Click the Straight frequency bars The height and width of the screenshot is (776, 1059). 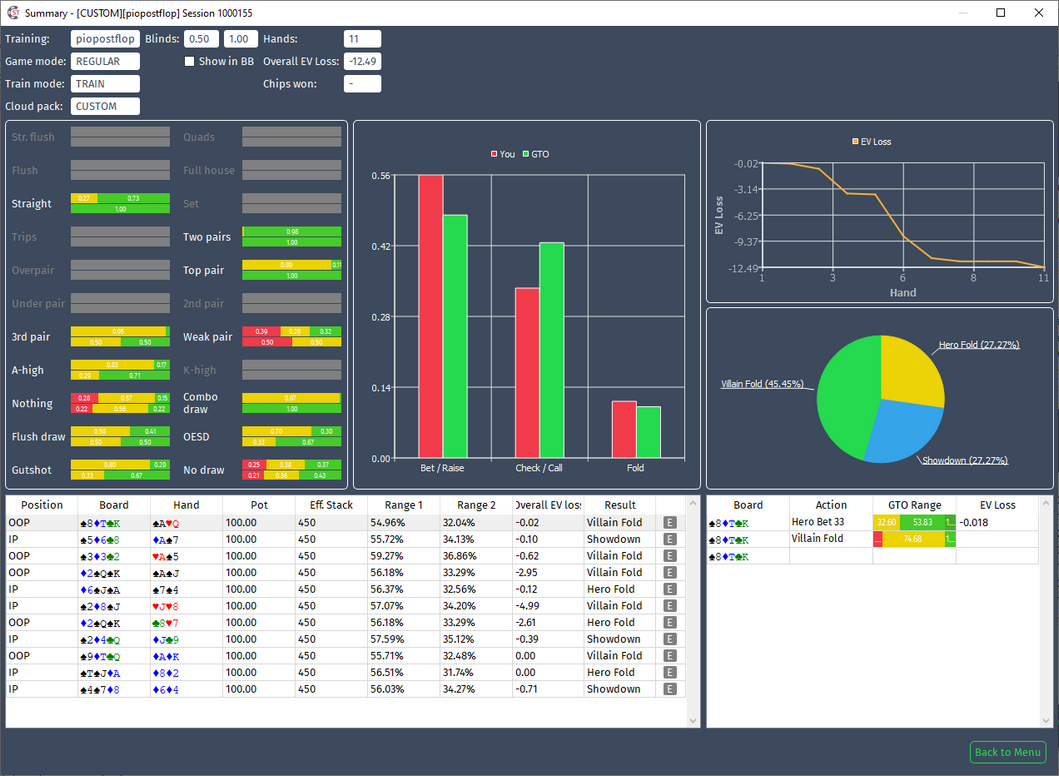(120, 203)
